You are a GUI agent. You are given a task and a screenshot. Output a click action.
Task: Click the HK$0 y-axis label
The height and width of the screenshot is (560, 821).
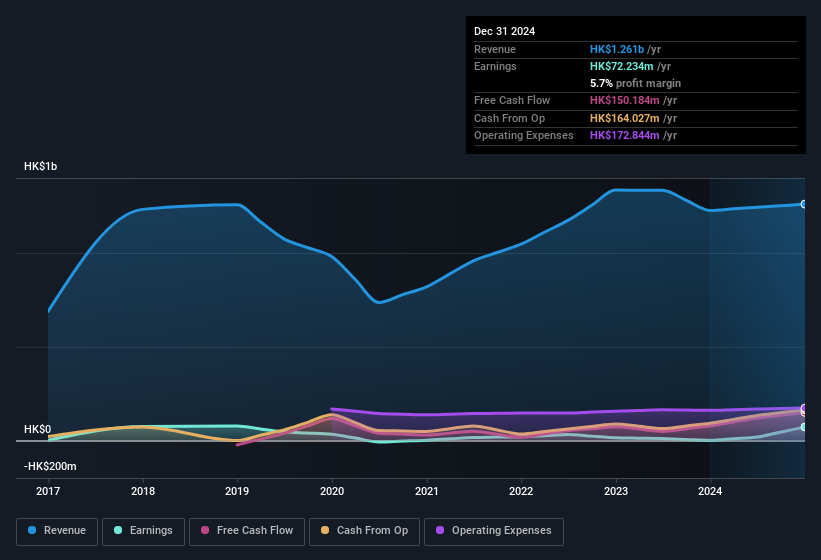tap(38, 429)
